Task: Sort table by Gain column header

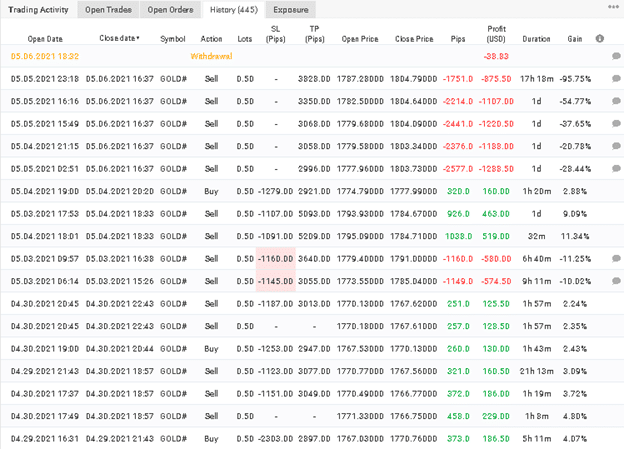Action: (575, 39)
